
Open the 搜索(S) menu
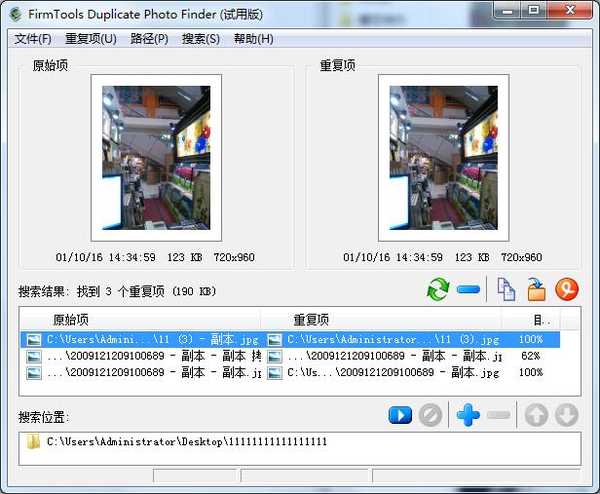click(201, 39)
